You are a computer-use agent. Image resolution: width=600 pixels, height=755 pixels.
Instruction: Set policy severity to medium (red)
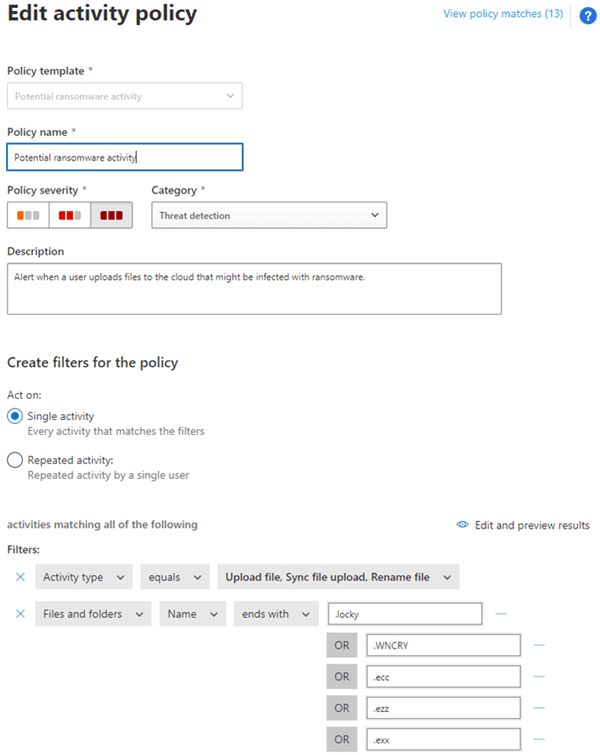click(69, 215)
